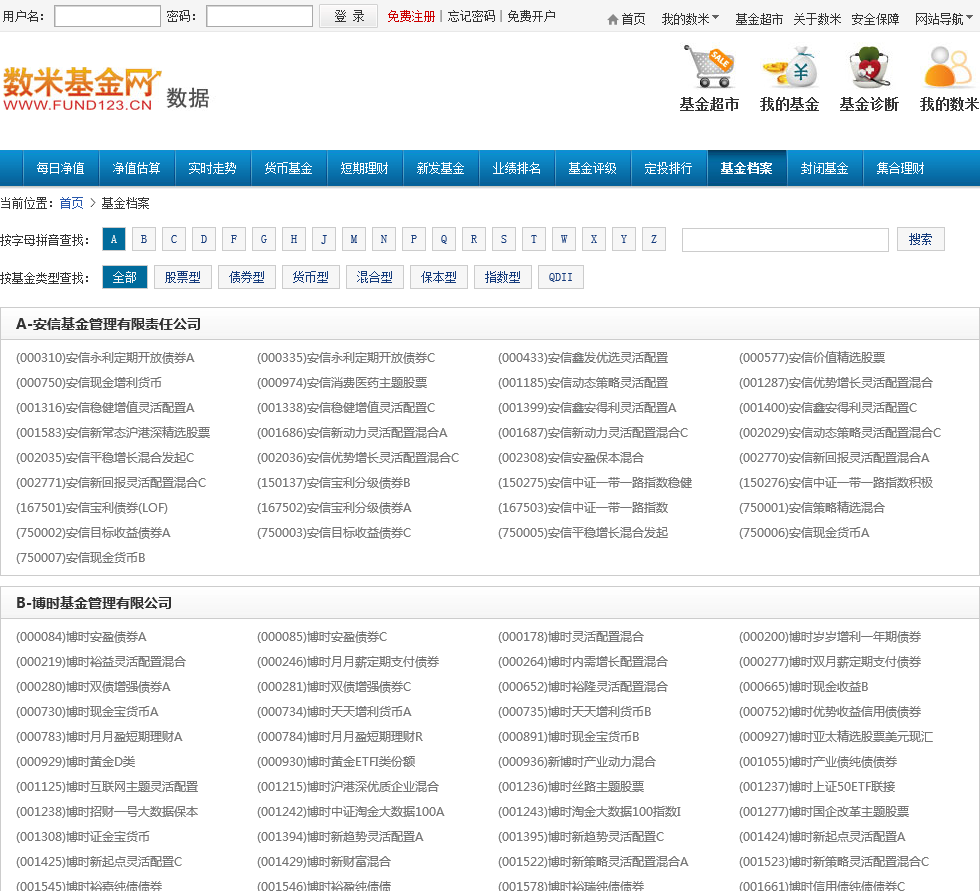Image resolution: width=980 pixels, height=891 pixels.
Task: Filter fund type by 货币型
Action: tap(311, 277)
